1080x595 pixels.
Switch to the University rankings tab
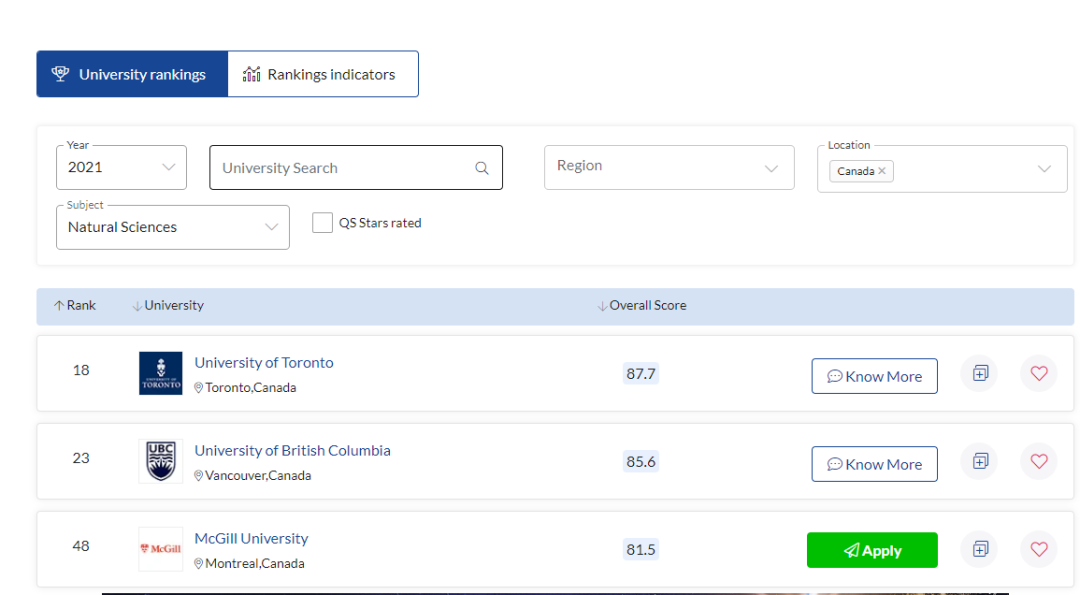132,74
